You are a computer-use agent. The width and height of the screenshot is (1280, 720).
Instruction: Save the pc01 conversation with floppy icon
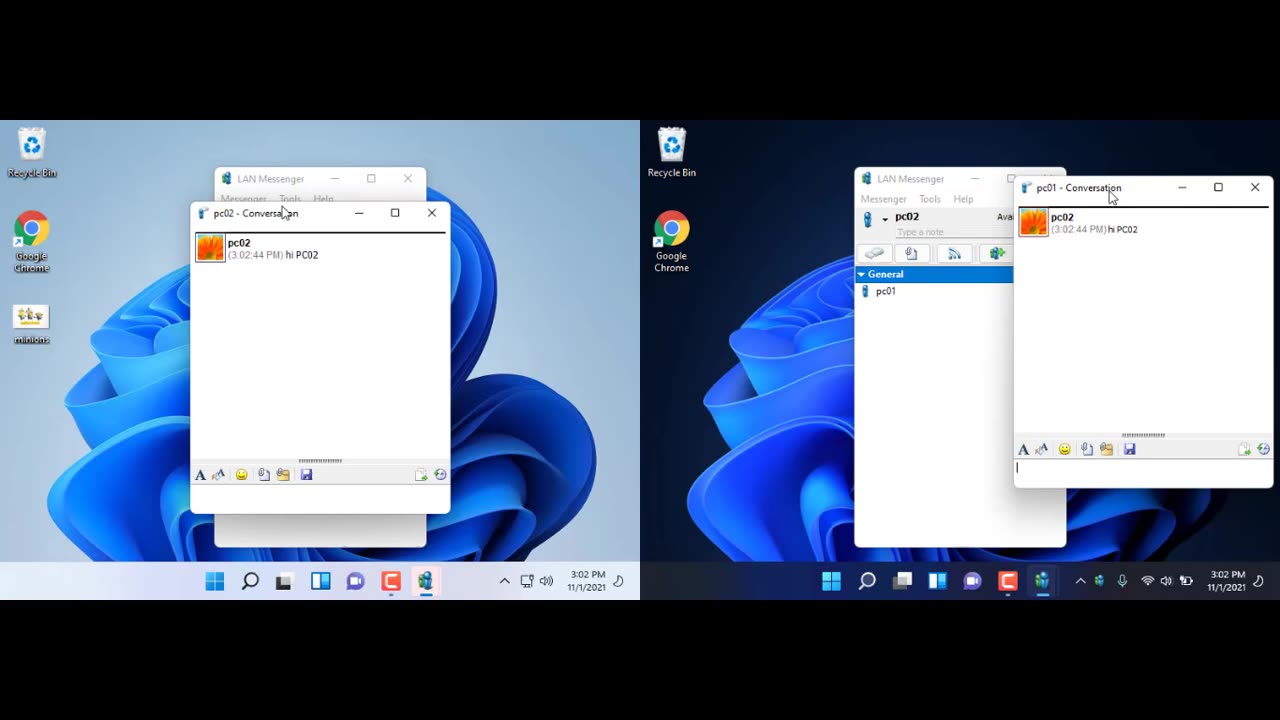pyautogui.click(x=1129, y=450)
